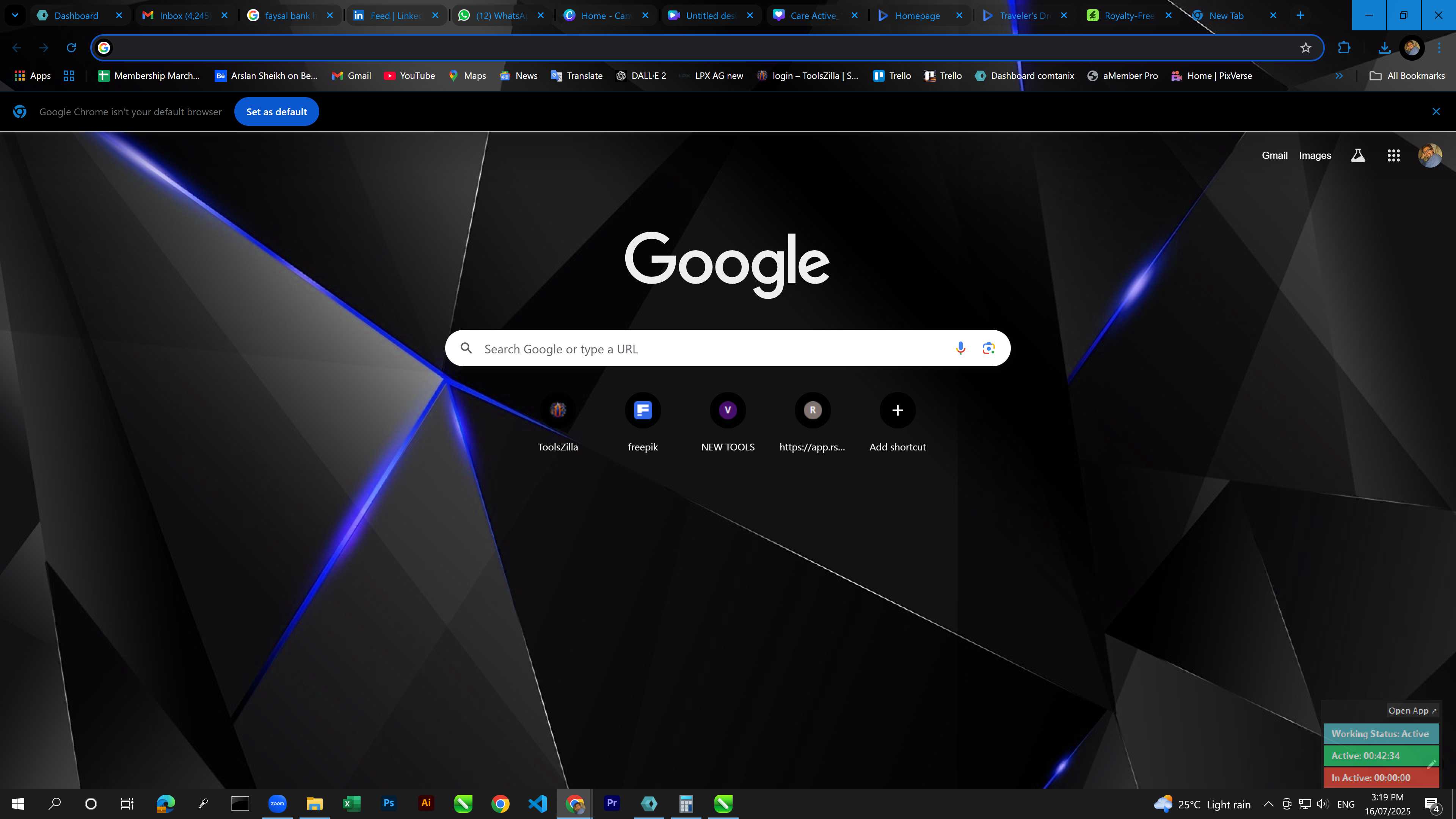
Task: Expand the hidden bookmarks chevron
Action: pyautogui.click(x=1339, y=76)
